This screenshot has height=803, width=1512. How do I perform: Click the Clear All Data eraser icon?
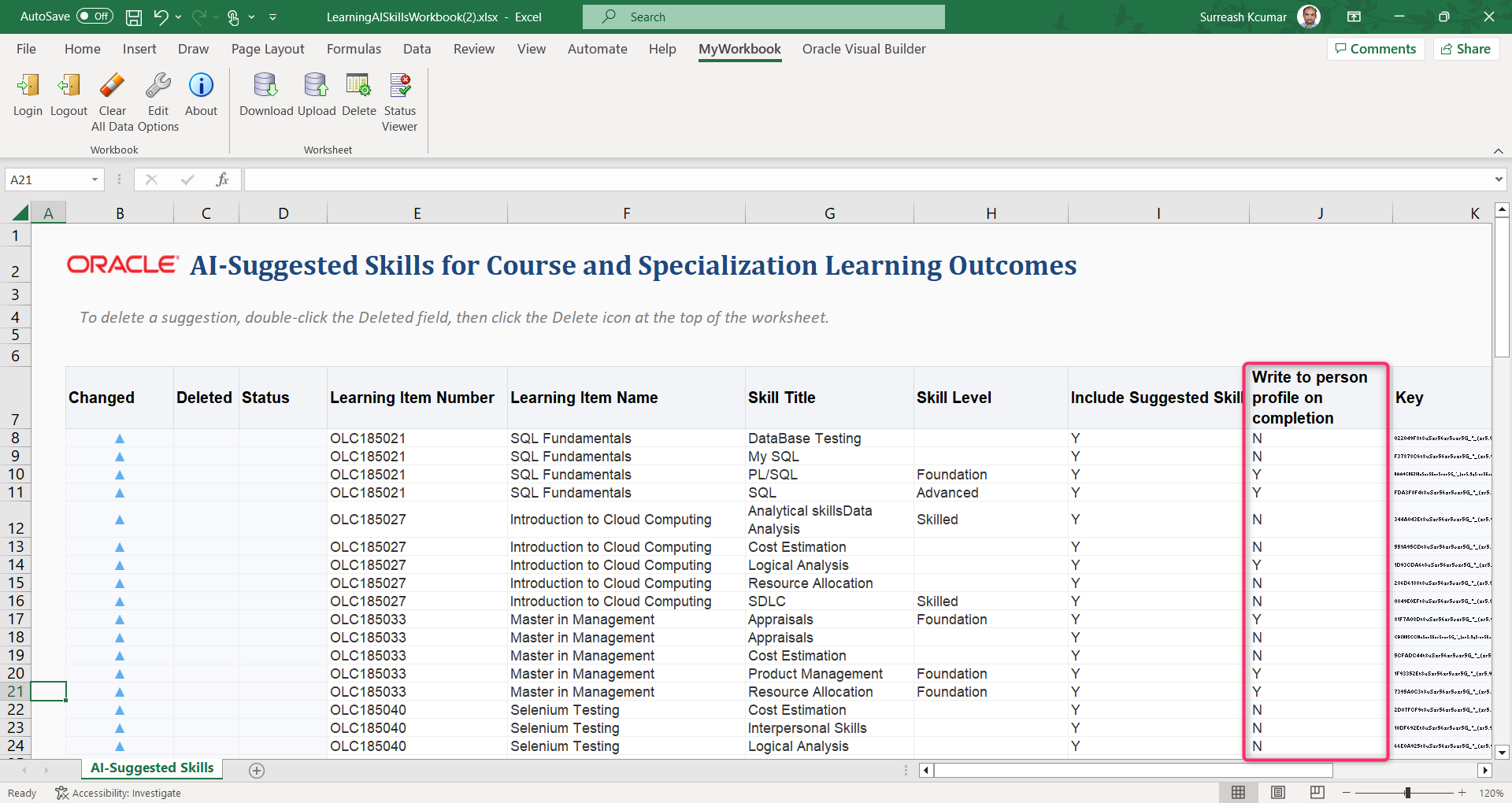(112, 86)
